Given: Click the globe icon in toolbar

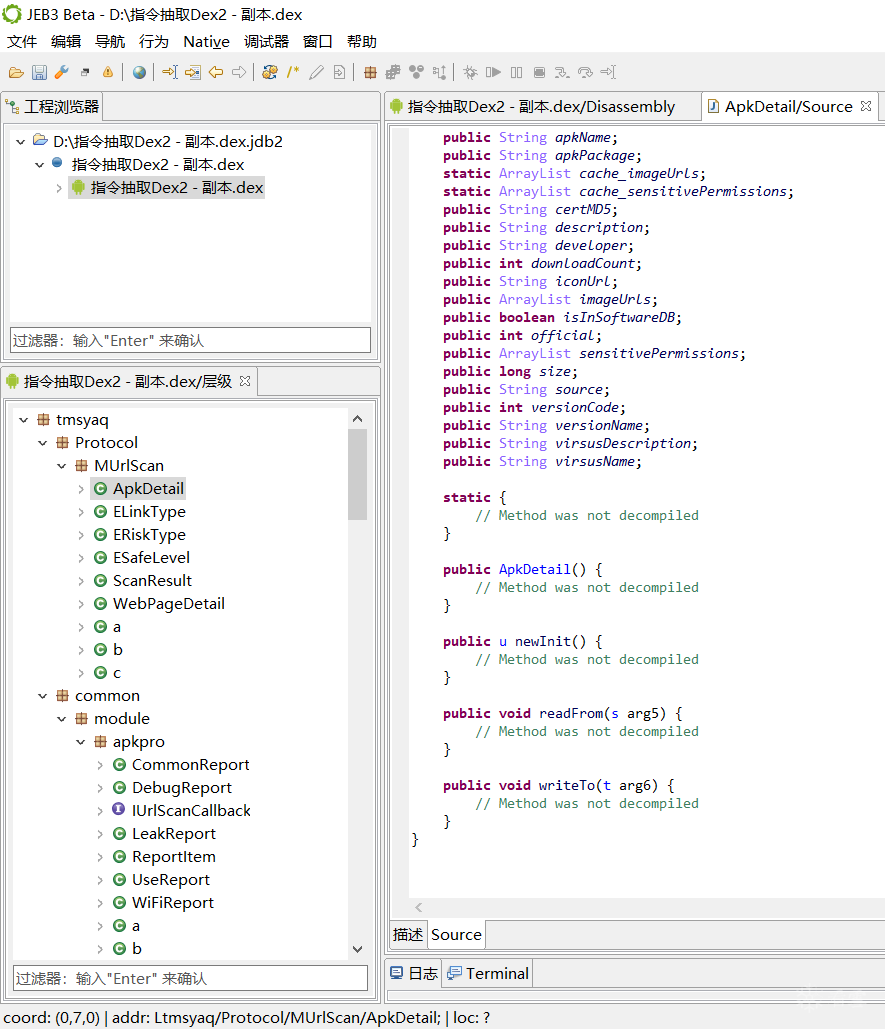Looking at the screenshot, I should click(x=139, y=72).
